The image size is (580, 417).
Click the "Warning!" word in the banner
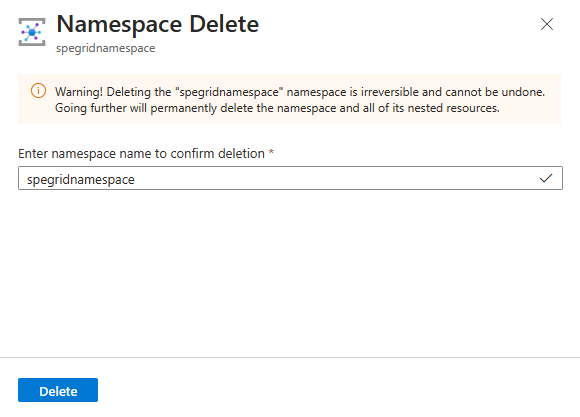79,92
